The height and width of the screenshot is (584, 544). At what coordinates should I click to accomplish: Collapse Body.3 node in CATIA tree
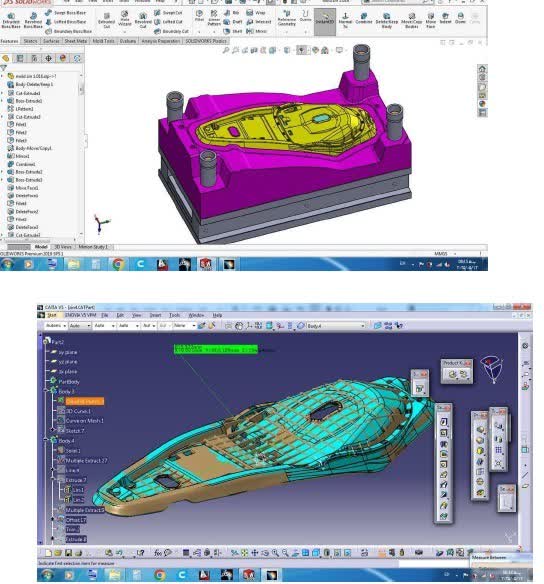point(46,390)
